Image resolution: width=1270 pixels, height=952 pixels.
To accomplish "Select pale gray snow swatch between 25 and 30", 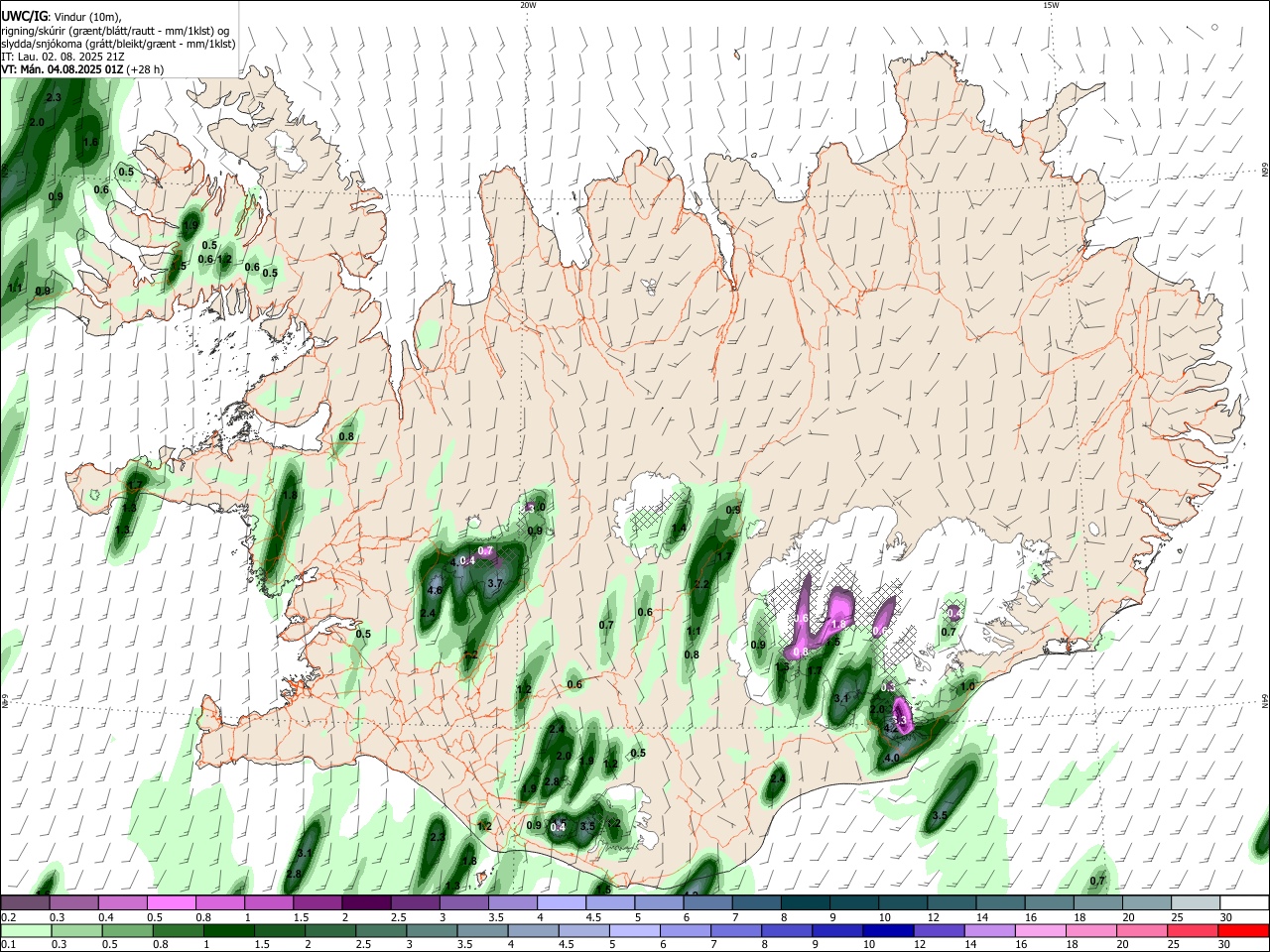I will coord(1197,903).
